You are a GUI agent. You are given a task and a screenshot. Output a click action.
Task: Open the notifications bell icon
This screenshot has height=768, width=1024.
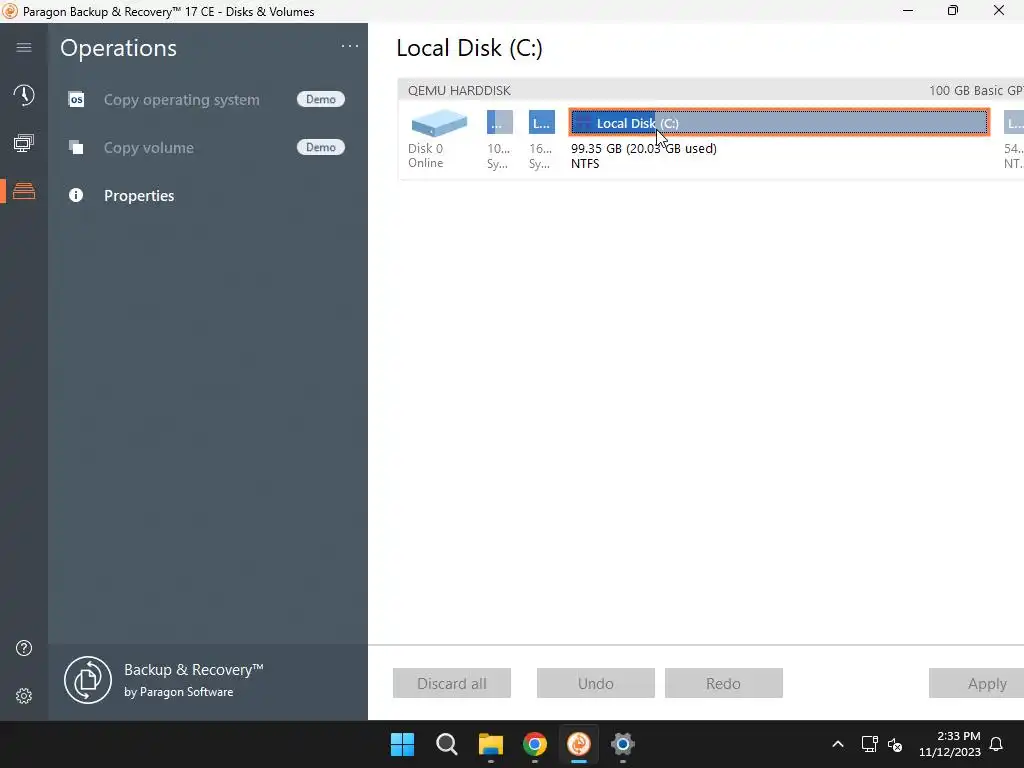[997, 744]
